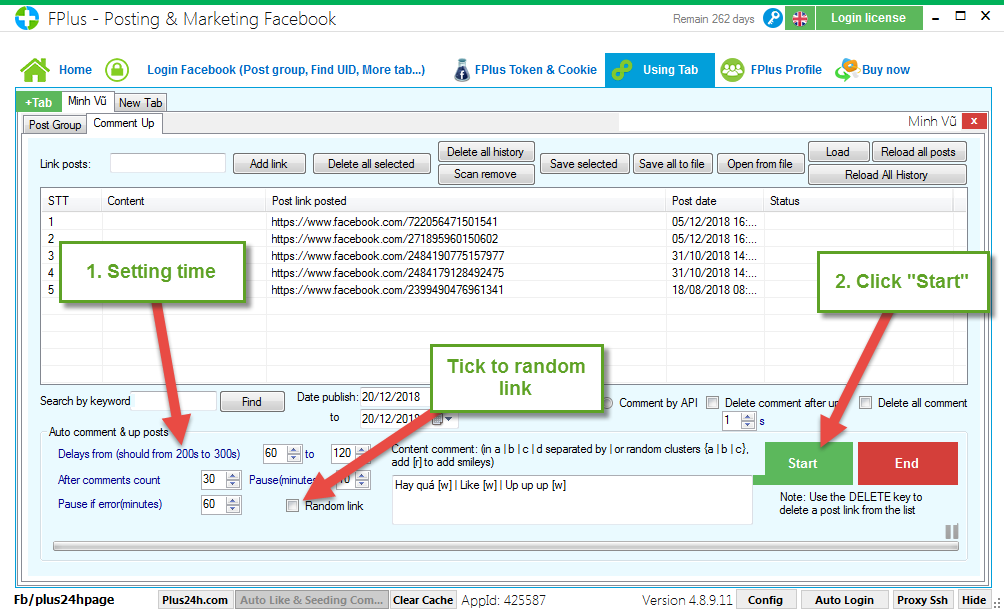The image size is (1004, 612).
Task: Adjust the Pause minutes spinner arrows
Action: click(x=362, y=479)
